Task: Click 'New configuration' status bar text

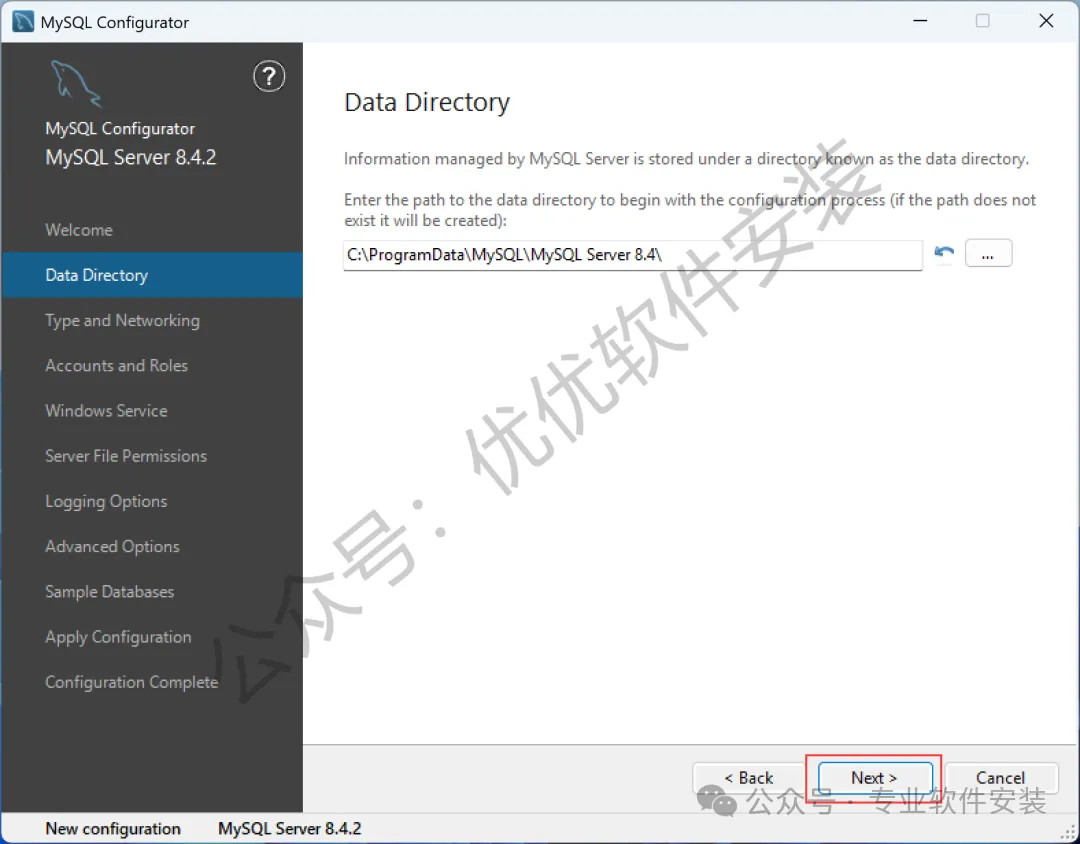Action: pos(113,828)
